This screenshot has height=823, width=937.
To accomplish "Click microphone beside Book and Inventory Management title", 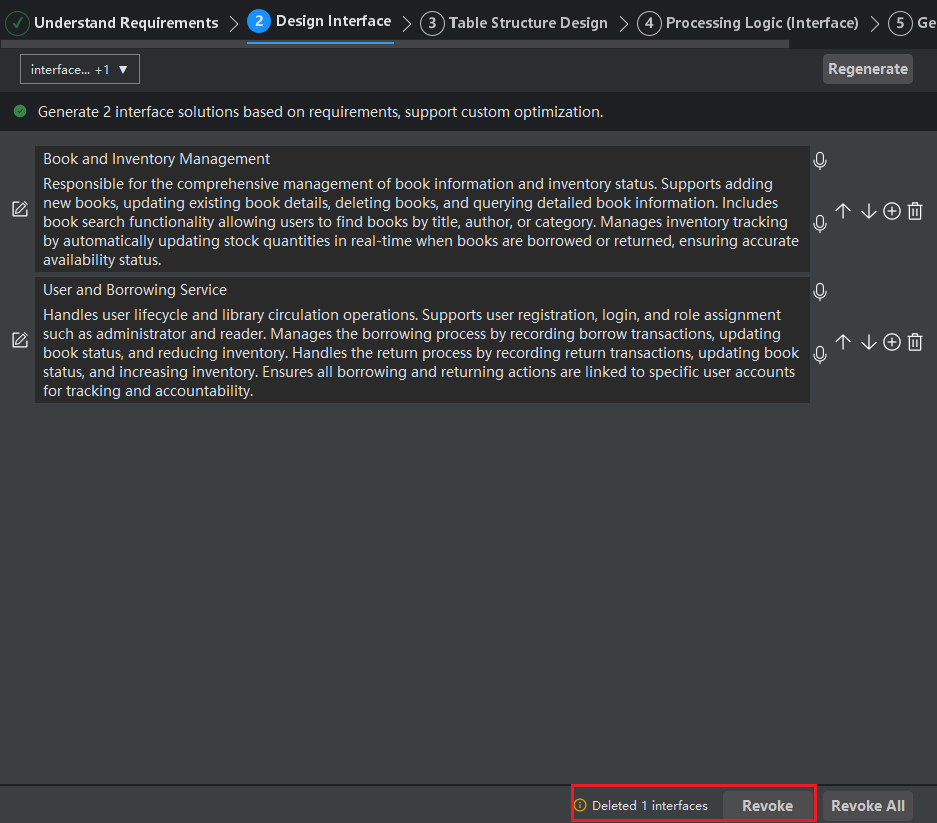I will tap(820, 161).
